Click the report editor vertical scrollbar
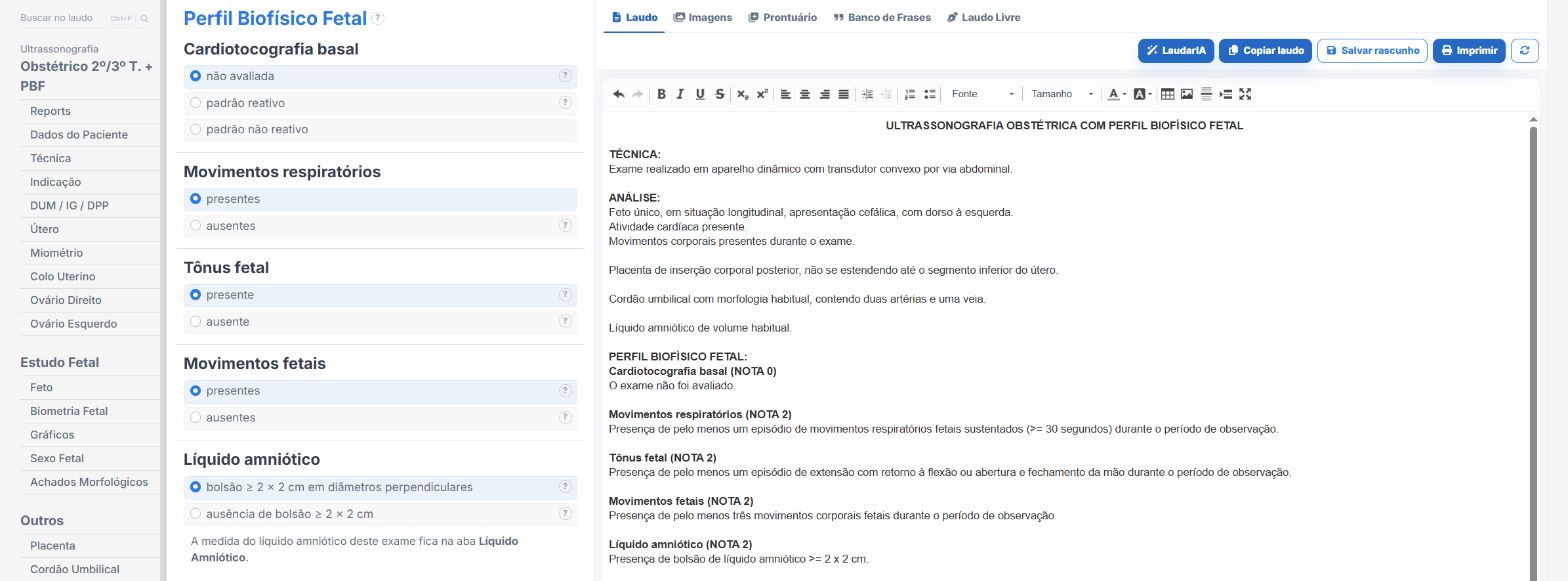 [1534, 350]
